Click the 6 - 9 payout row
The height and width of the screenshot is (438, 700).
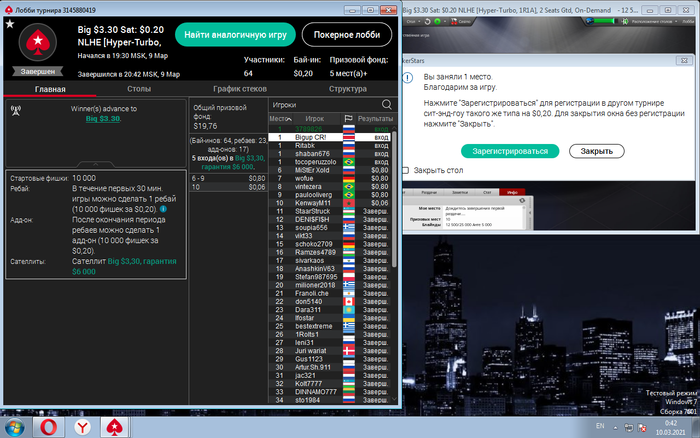[228, 178]
